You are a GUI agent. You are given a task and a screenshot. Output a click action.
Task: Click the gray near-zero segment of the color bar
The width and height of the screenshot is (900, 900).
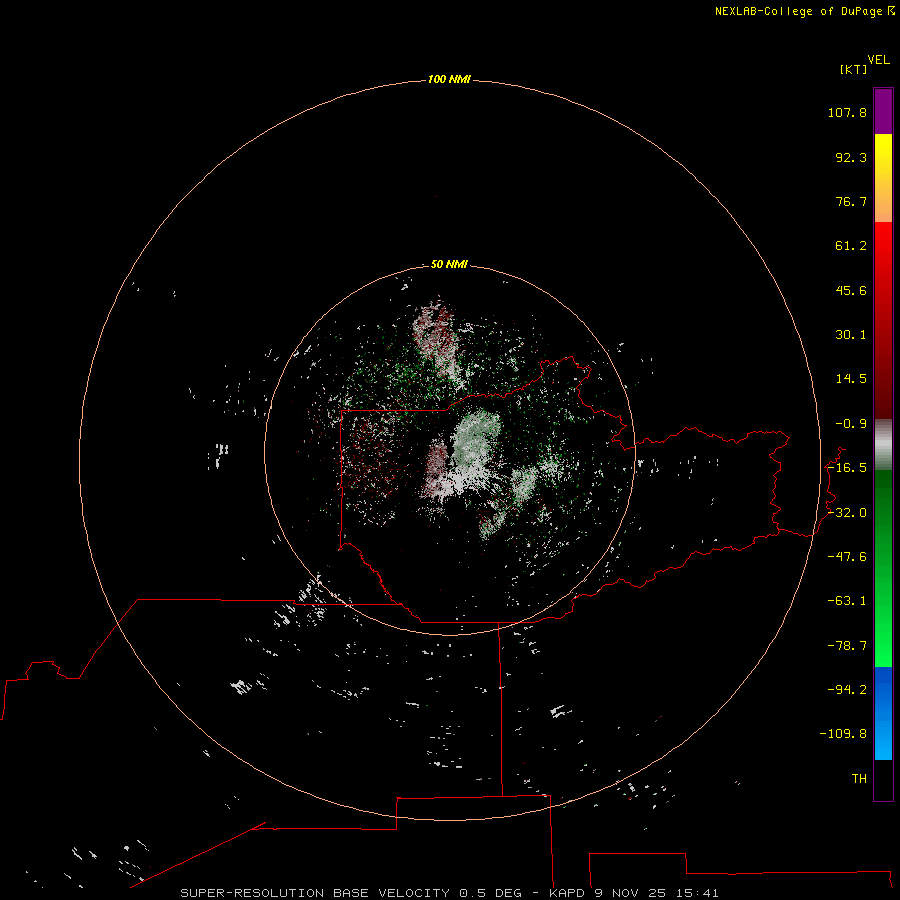tap(883, 445)
